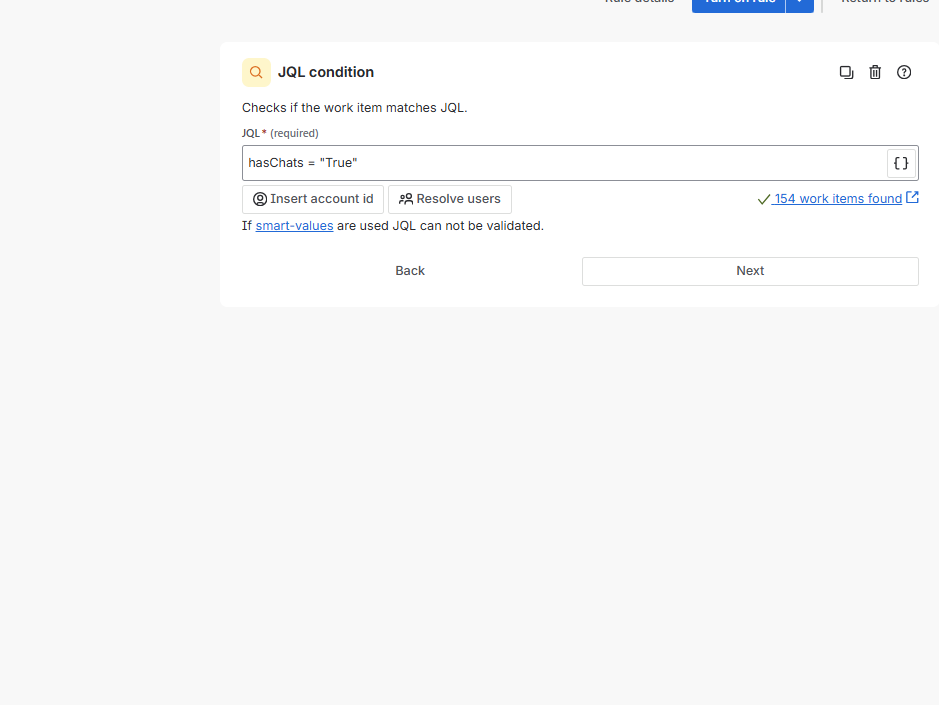Click the JQL required field label
The image size is (939, 705).
280,133
